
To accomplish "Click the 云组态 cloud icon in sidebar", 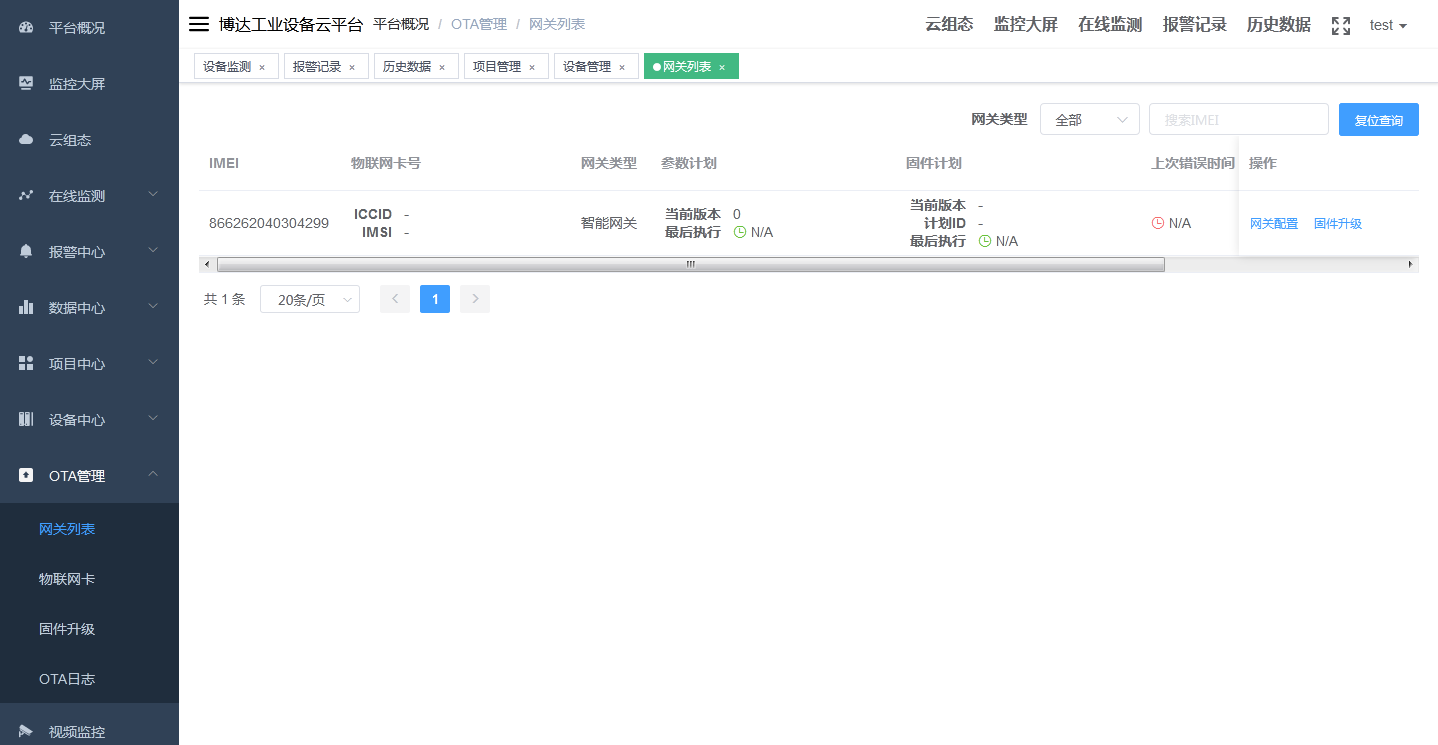I will tap(25, 139).
